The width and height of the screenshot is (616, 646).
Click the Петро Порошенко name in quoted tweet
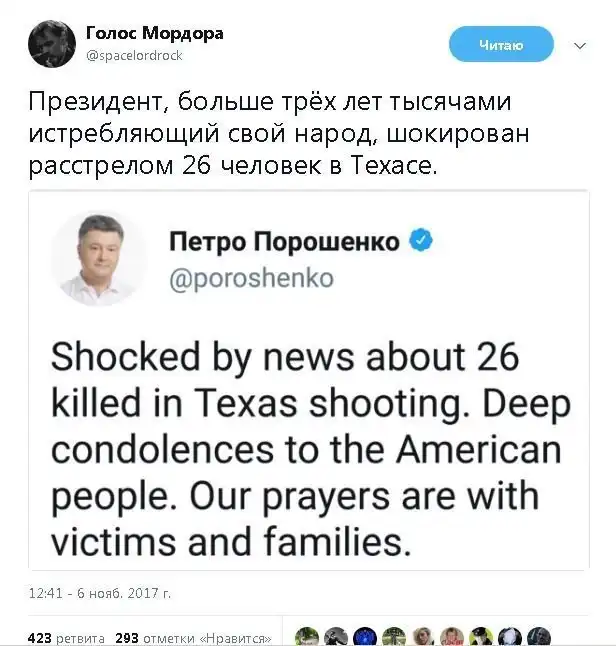[x=284, y=242]
